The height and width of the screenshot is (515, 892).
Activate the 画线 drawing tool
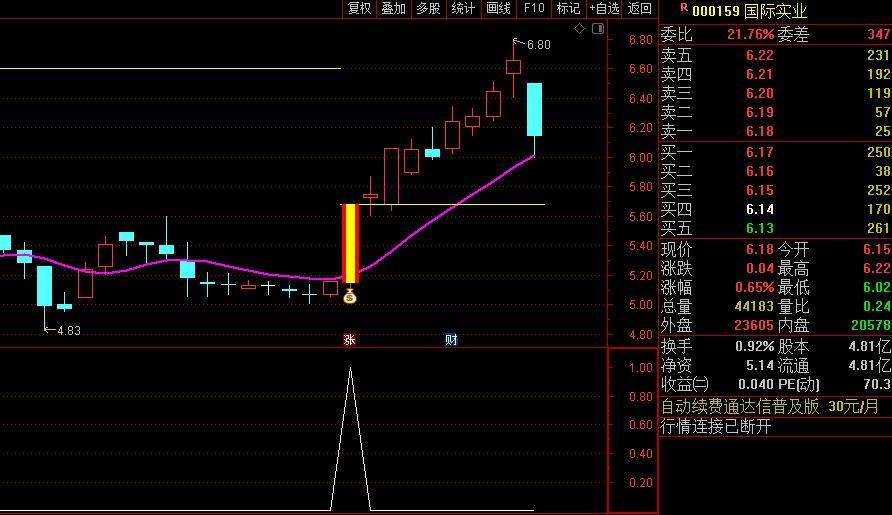pyautogui.click(x=498, y=9)
